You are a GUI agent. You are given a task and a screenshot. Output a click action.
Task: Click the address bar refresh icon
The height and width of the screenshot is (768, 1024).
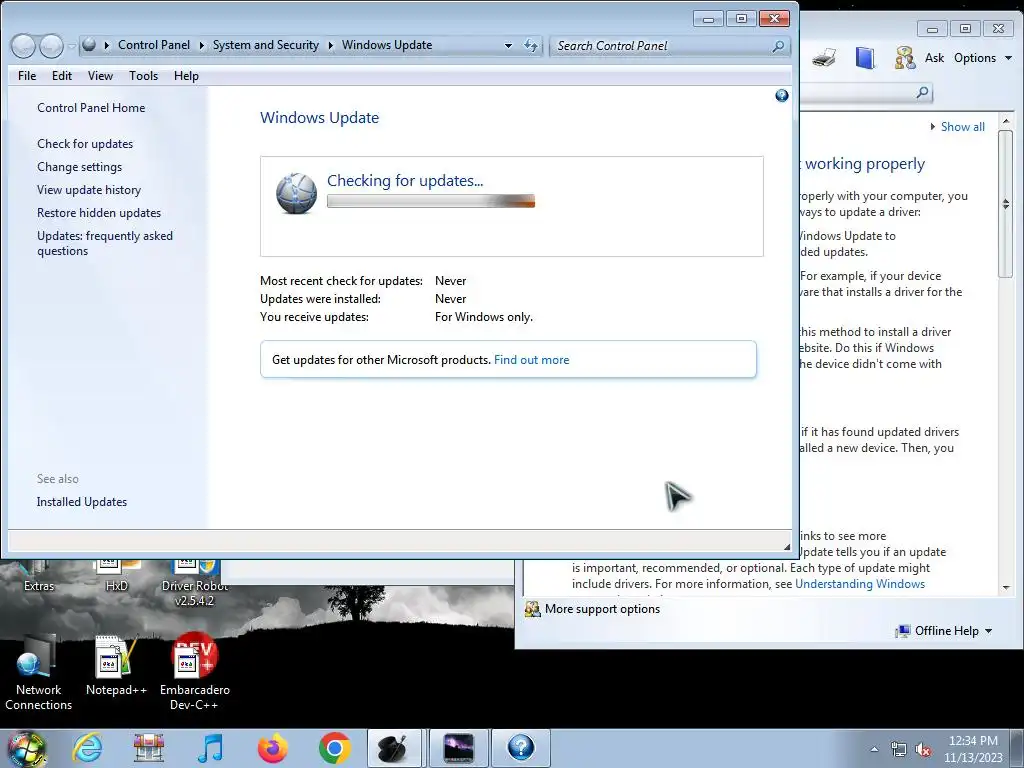(x=531, y=46)
